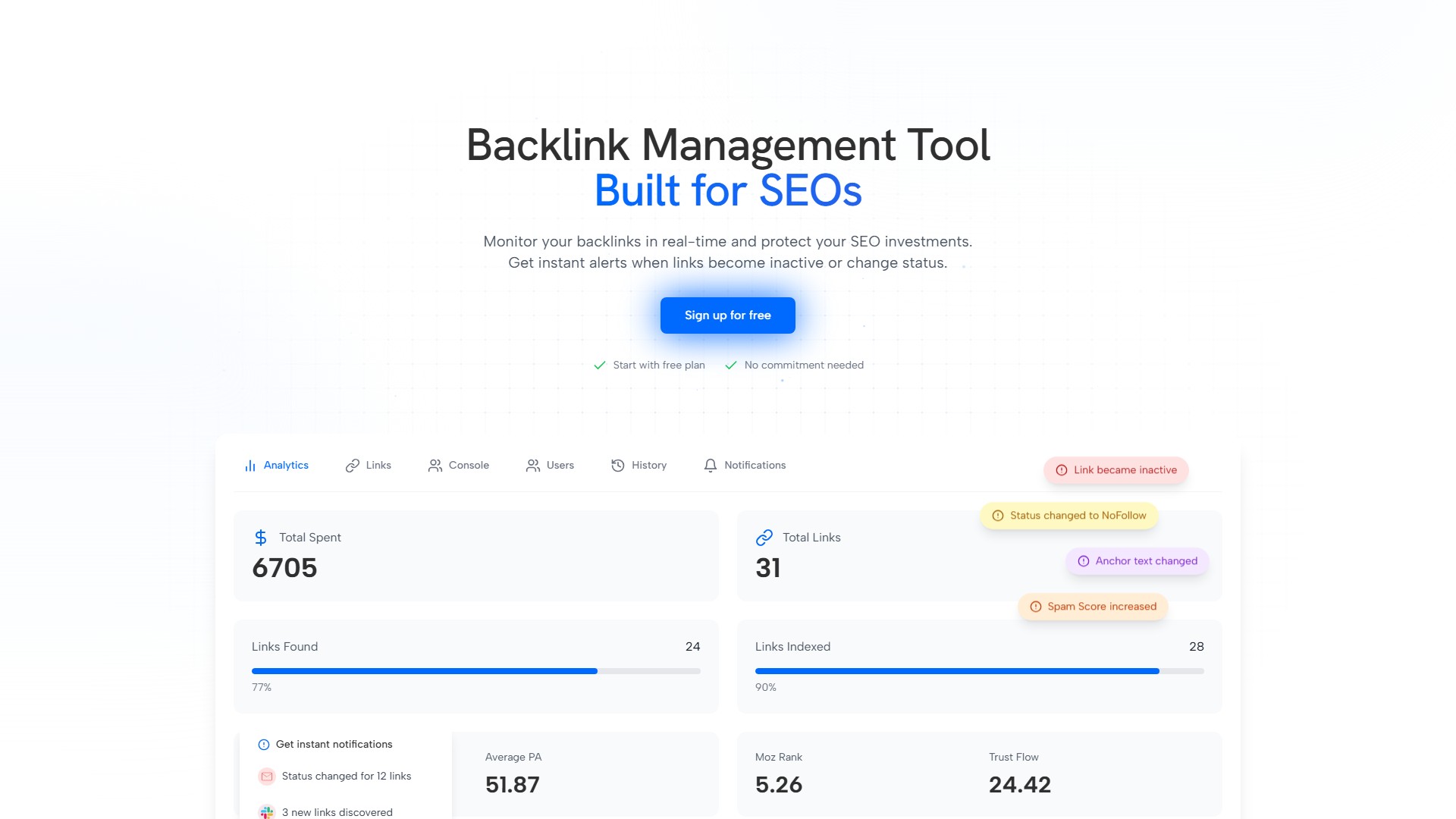Click the Link became inactive alert

(1116, 470)
